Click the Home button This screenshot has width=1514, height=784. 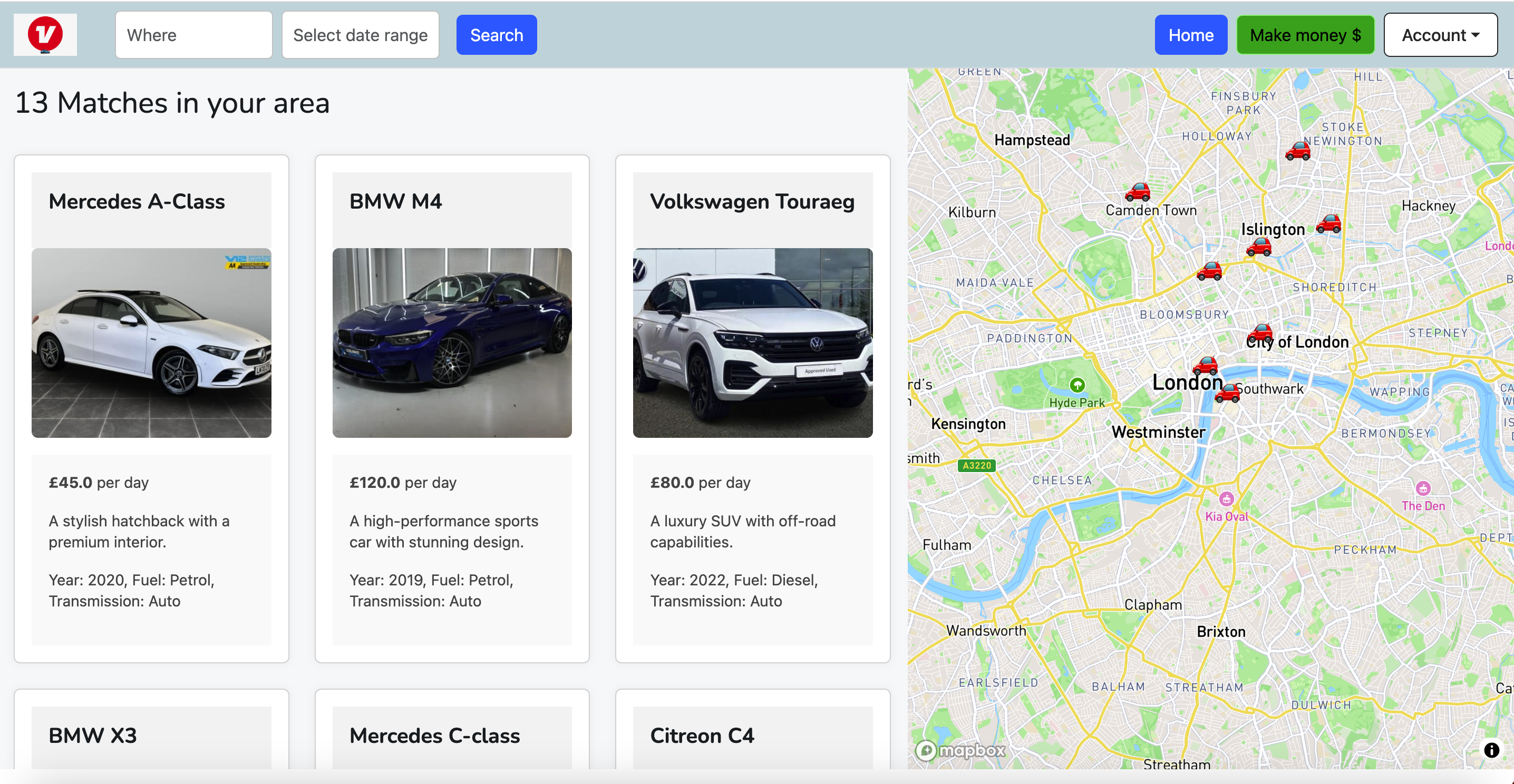click(1191, 35)
